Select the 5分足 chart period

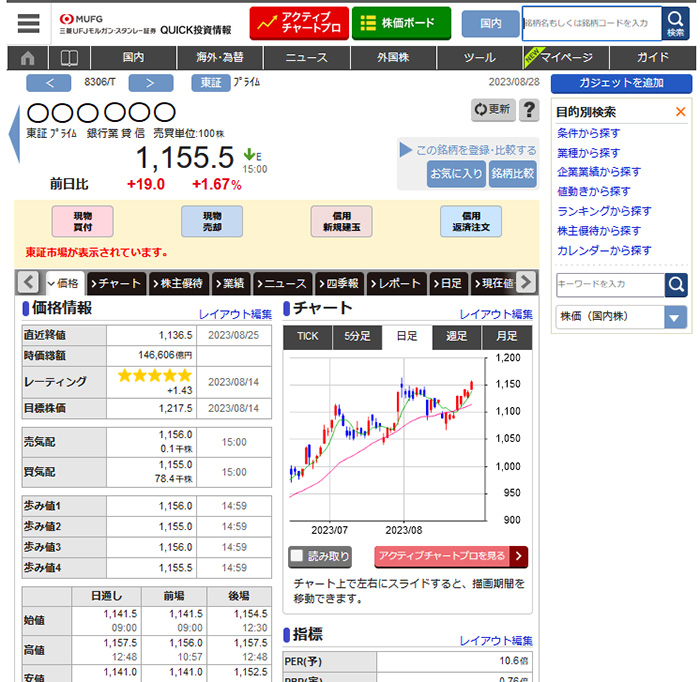(x=357, y=337)
